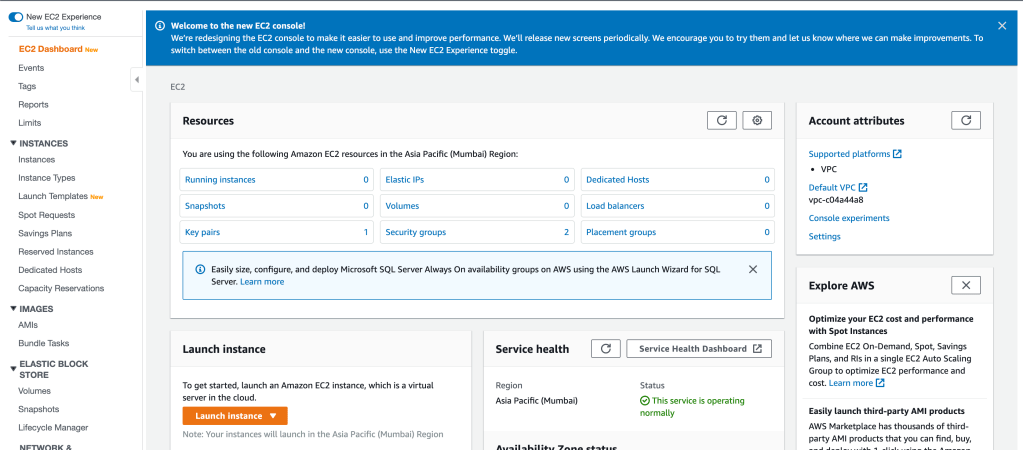This screenshot has width=1023, height=450.
Task: Open Reserved Instances in sidebar
Action: (x=56, y=251)
